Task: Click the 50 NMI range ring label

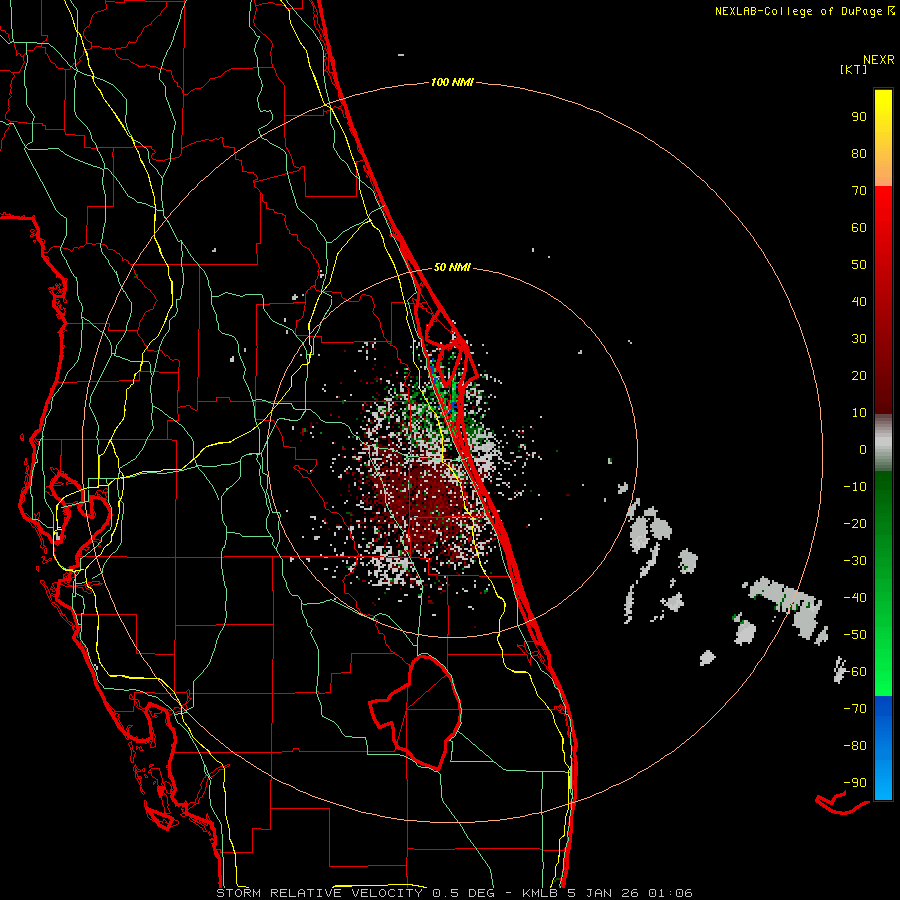Action: click(452, 267)
